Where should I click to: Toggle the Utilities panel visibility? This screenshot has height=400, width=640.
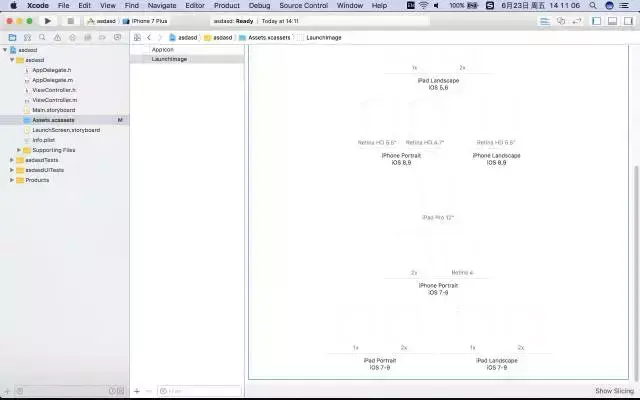[x=628, y=21]
